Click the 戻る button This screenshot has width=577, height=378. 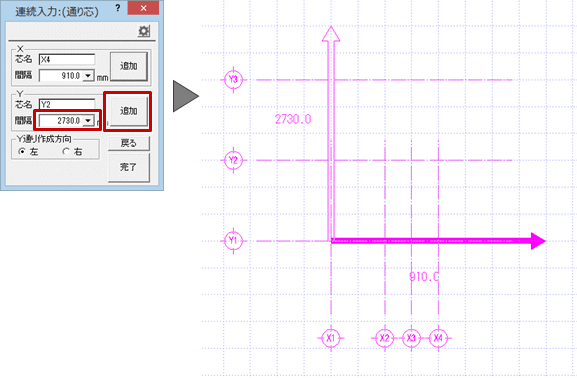click(x=129, y=143)
